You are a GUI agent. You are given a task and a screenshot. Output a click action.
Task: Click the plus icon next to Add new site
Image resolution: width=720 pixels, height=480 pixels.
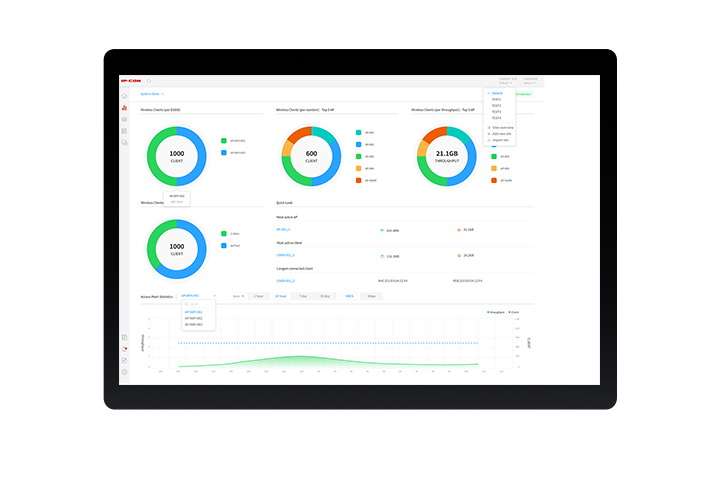[489, 134]
